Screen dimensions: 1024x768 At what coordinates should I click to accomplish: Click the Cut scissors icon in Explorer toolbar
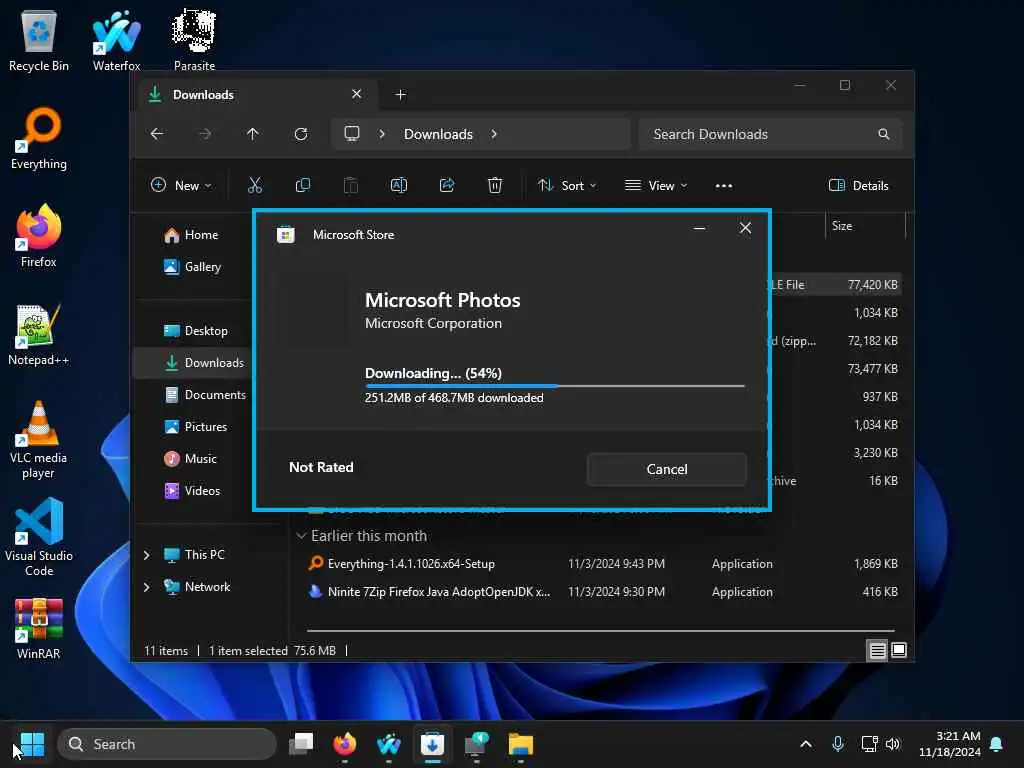coord(255,185)
